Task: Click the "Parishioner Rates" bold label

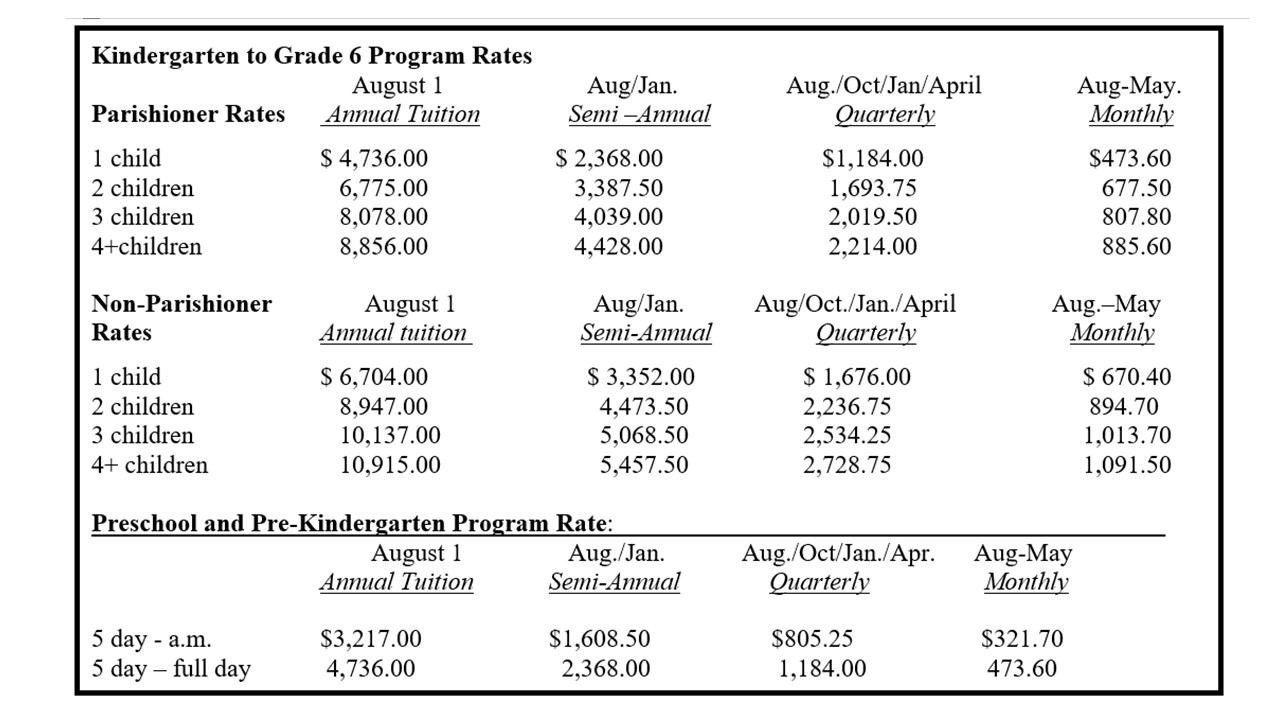Action: coord(188,115)
